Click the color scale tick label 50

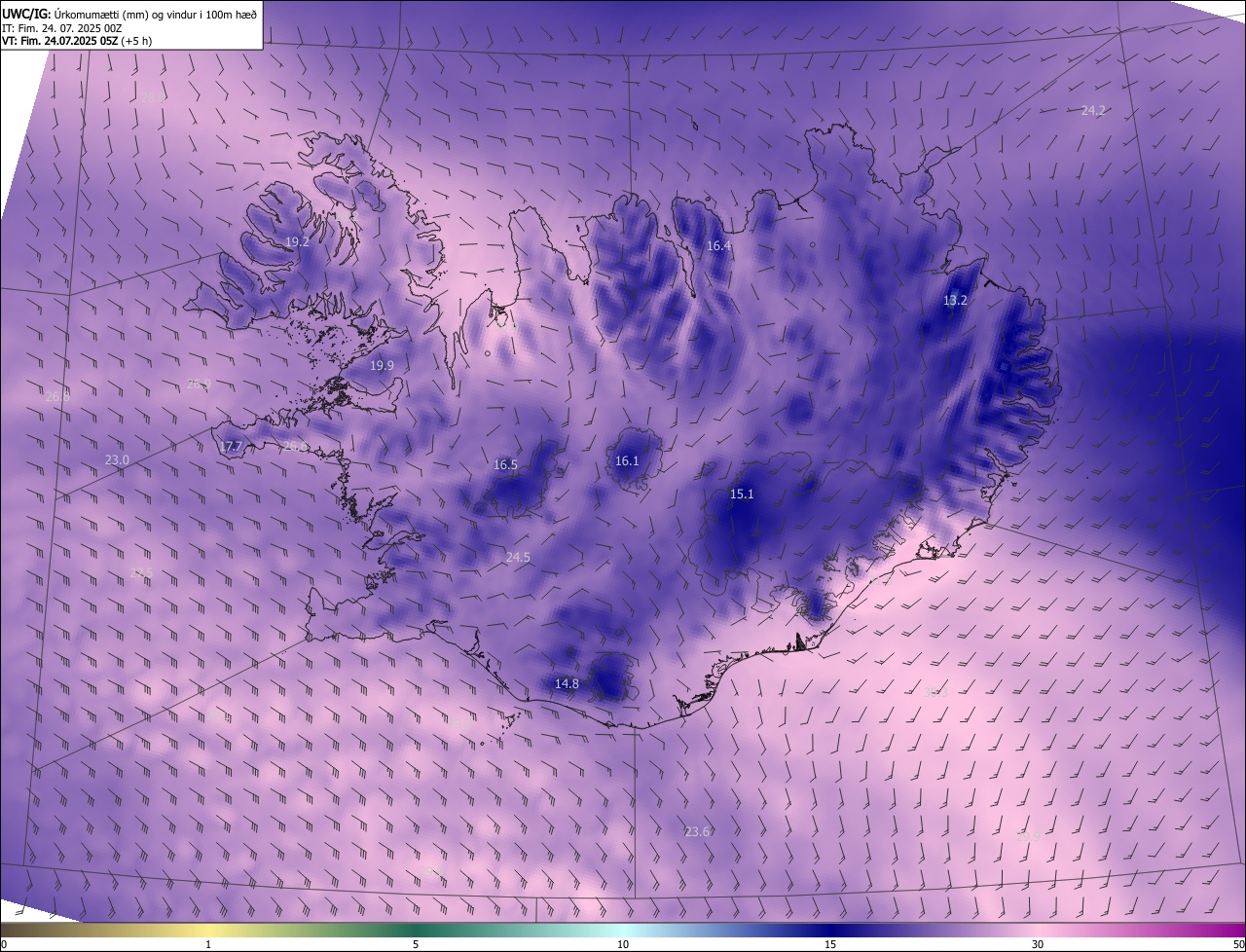click(1238, 944)
